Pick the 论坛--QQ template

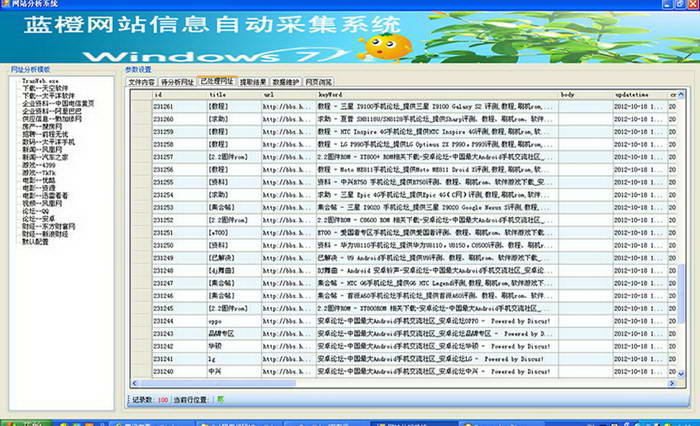coord(36,211)
